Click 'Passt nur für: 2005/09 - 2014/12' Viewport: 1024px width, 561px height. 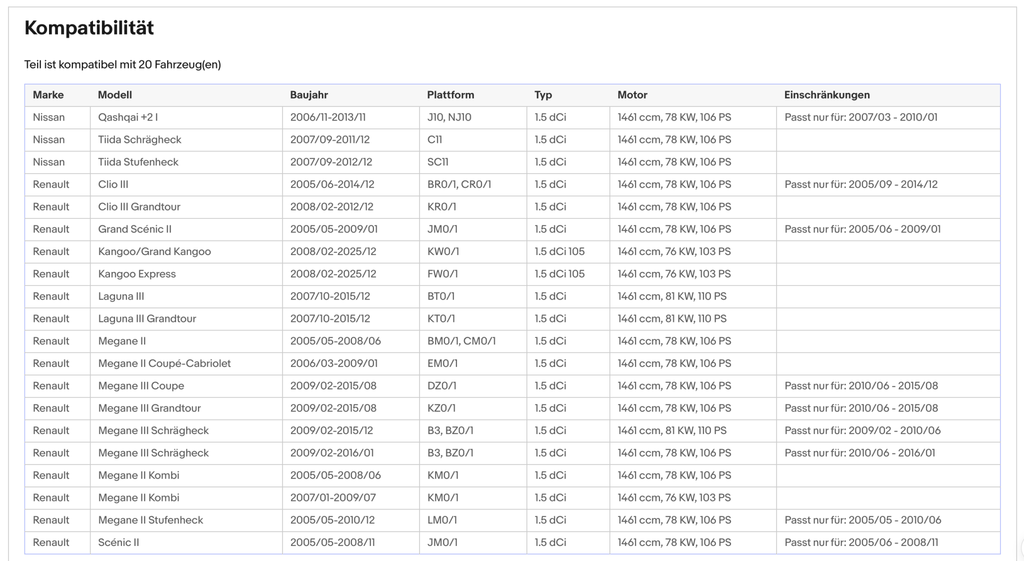[x=861, y=184]
